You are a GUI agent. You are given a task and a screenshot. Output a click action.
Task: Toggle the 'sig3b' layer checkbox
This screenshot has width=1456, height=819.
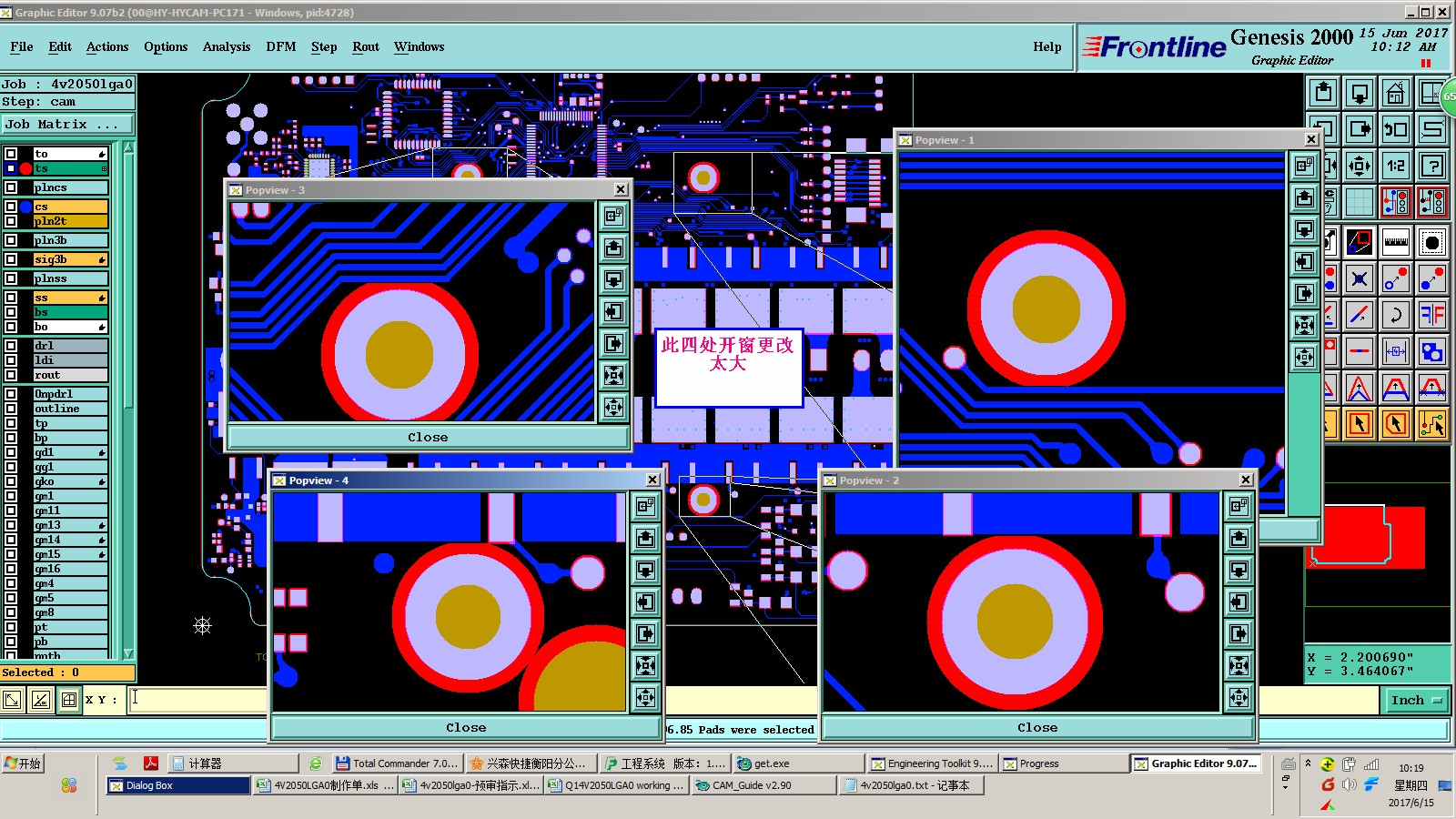point(11,259)
